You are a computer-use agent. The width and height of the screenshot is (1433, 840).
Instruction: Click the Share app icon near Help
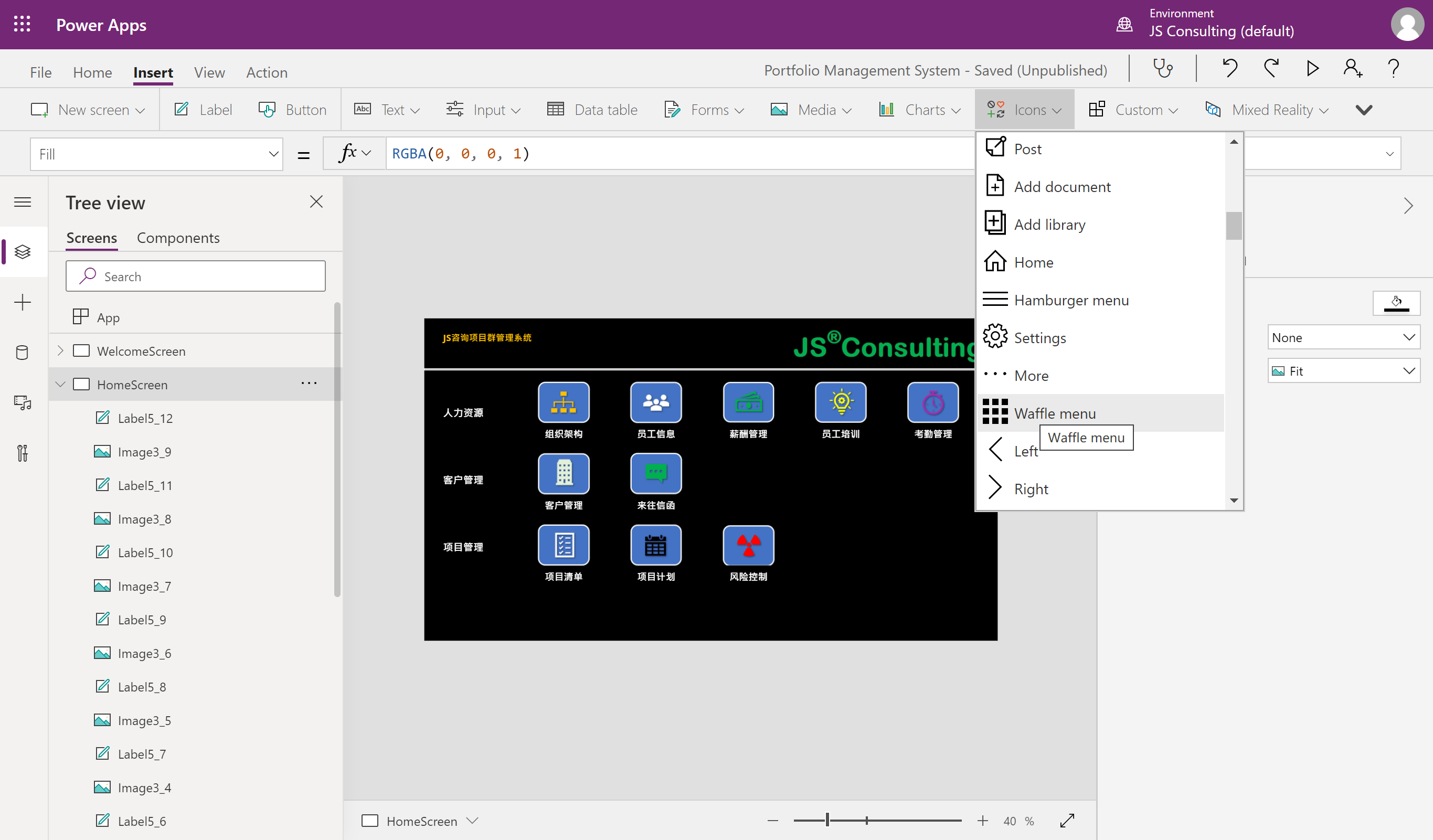(1352, 68)
